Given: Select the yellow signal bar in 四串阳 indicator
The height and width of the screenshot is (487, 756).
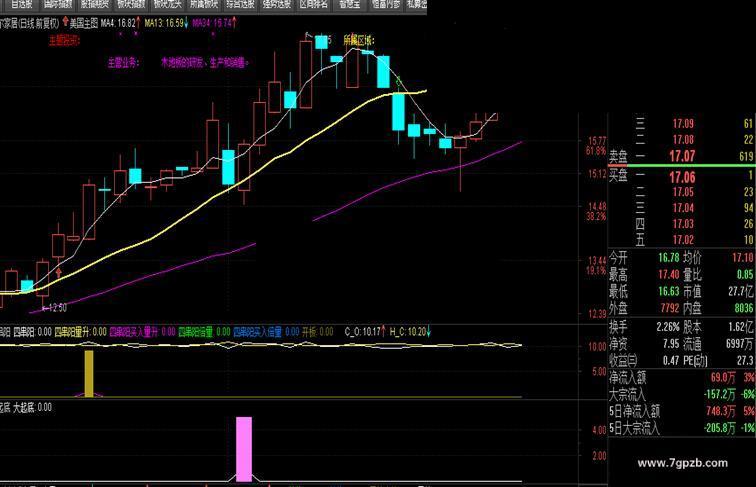Looking at the screenshot, I should pos(89,373).
